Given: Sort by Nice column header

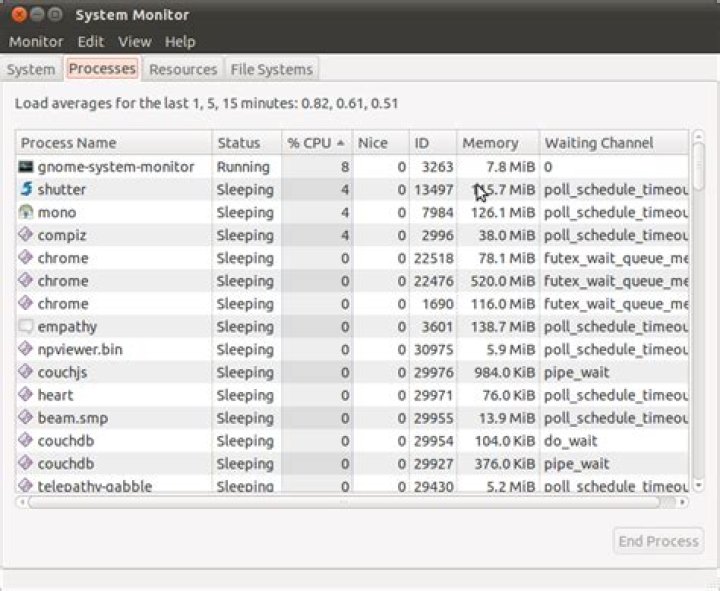Looking at the screenshot, I should tap(381, 143).
